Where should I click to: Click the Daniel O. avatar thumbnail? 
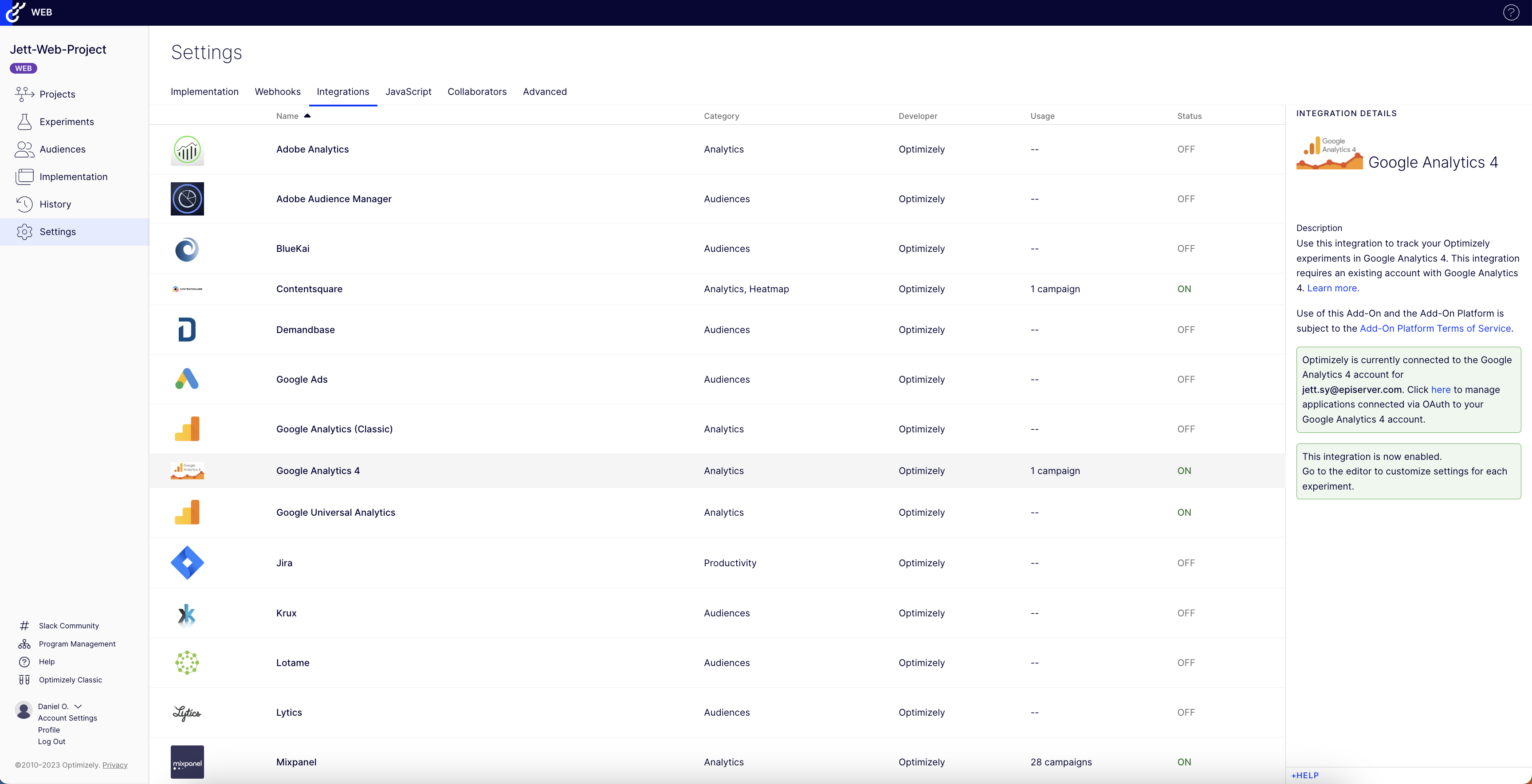pos(23,711)
